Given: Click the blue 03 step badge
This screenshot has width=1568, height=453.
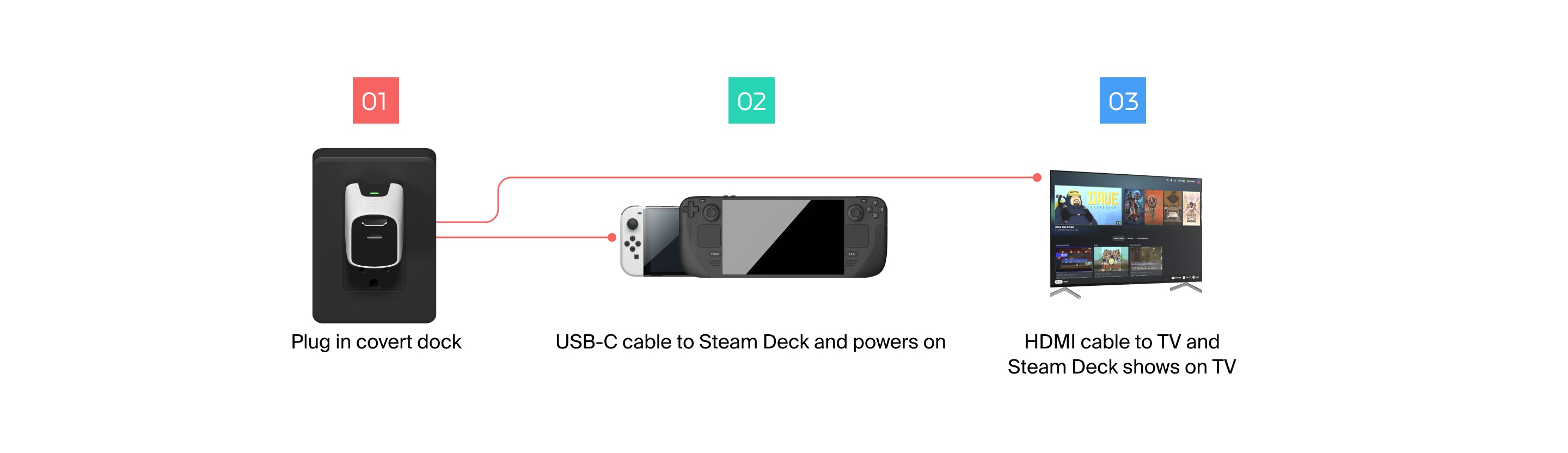Looking at the screenshot, I should point(1123,101).
